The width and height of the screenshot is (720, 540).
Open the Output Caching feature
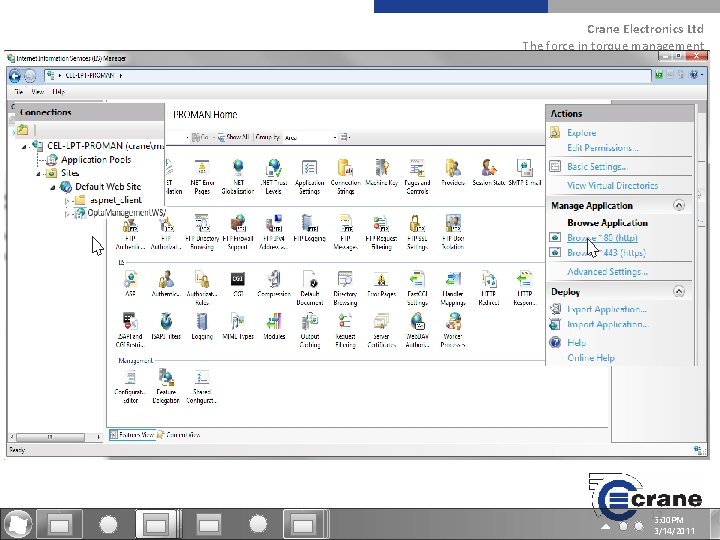[x=309, y=330]
